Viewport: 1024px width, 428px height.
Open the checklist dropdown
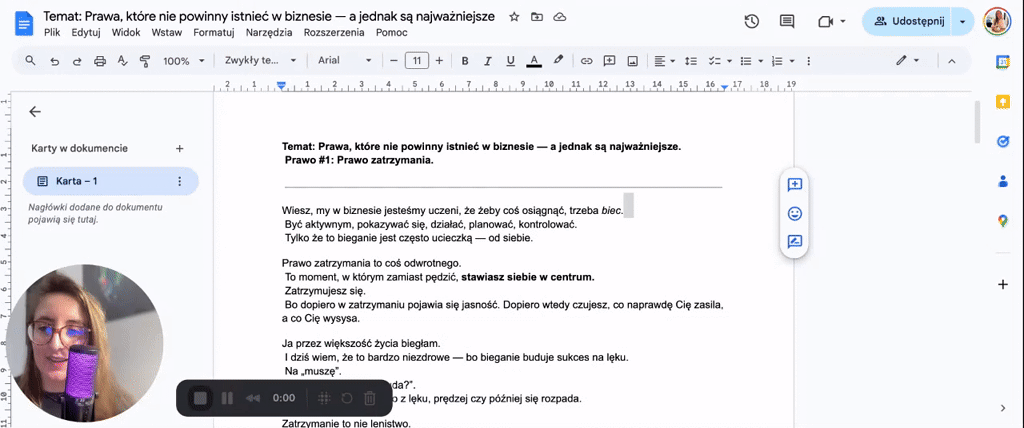(719, 61)
